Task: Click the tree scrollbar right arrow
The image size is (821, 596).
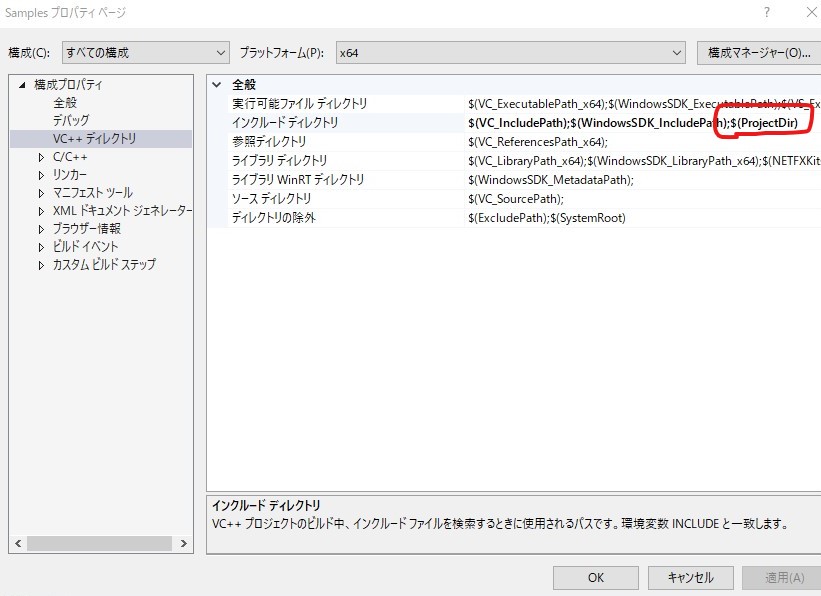Action: [183, 544]
